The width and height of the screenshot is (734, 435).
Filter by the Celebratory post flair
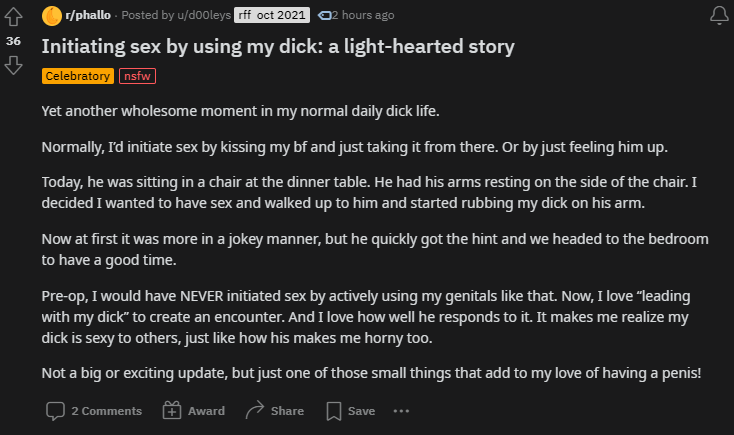click(x=77, y=75)
